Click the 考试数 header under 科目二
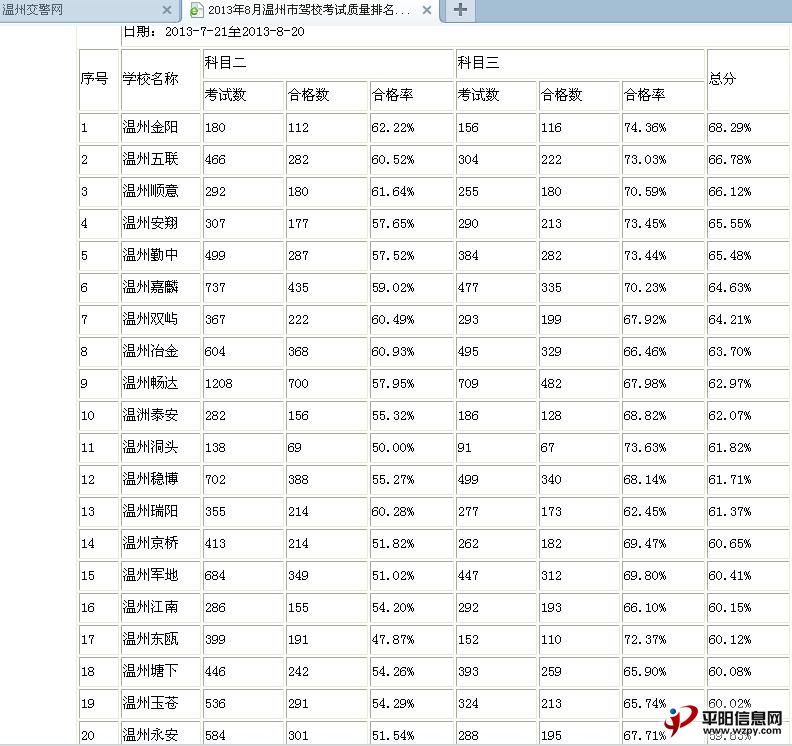This screenshot has width=792, height=746. [225, 94]
